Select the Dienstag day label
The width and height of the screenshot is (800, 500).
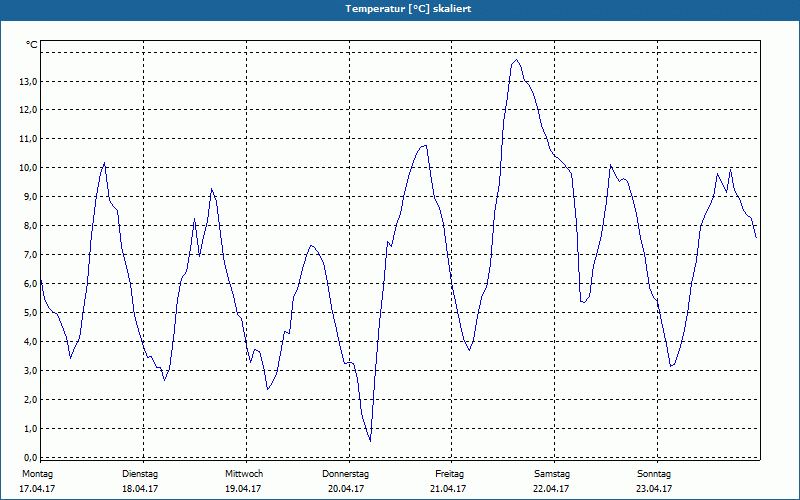pyautogui.click(x=140, y=474)
